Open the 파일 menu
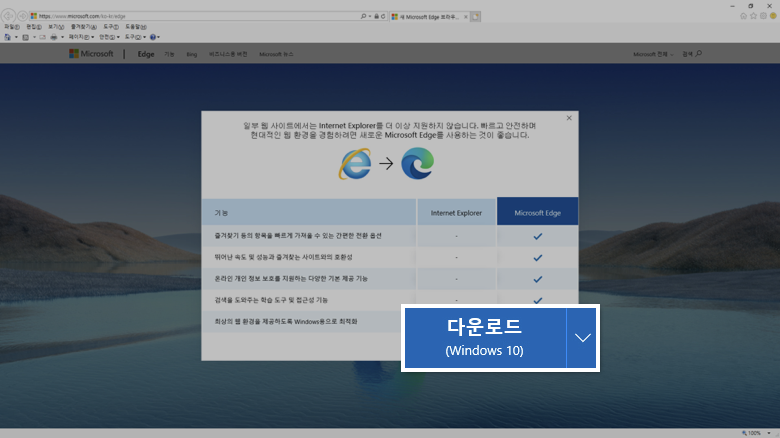Image resolution: width=780 pixels, height=438 pixels. (x=11, y=27)
